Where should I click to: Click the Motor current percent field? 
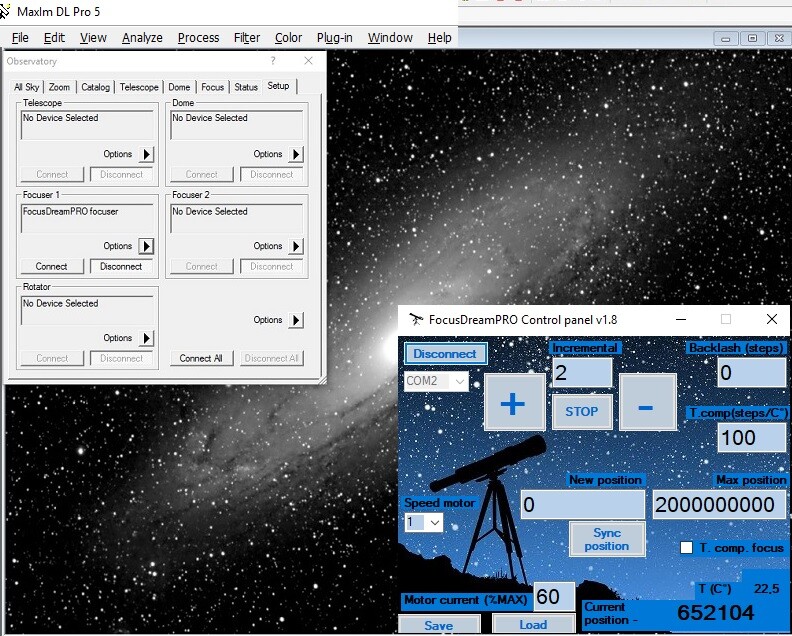click(x=554, y=597)
